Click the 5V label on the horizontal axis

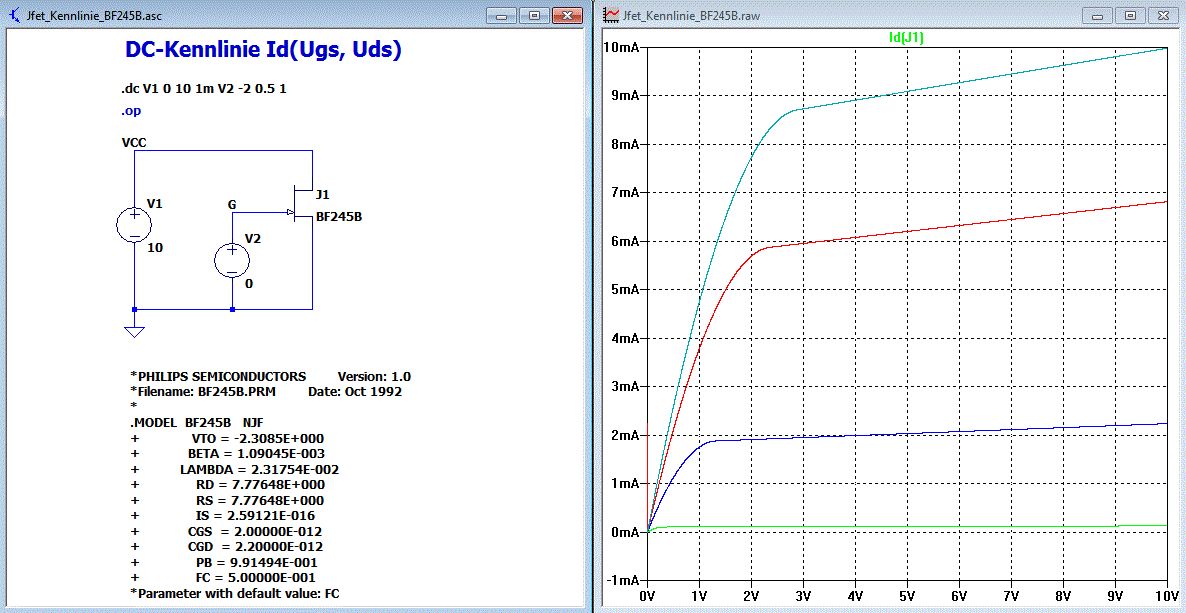pyautogui.click(x=906, y=595)
